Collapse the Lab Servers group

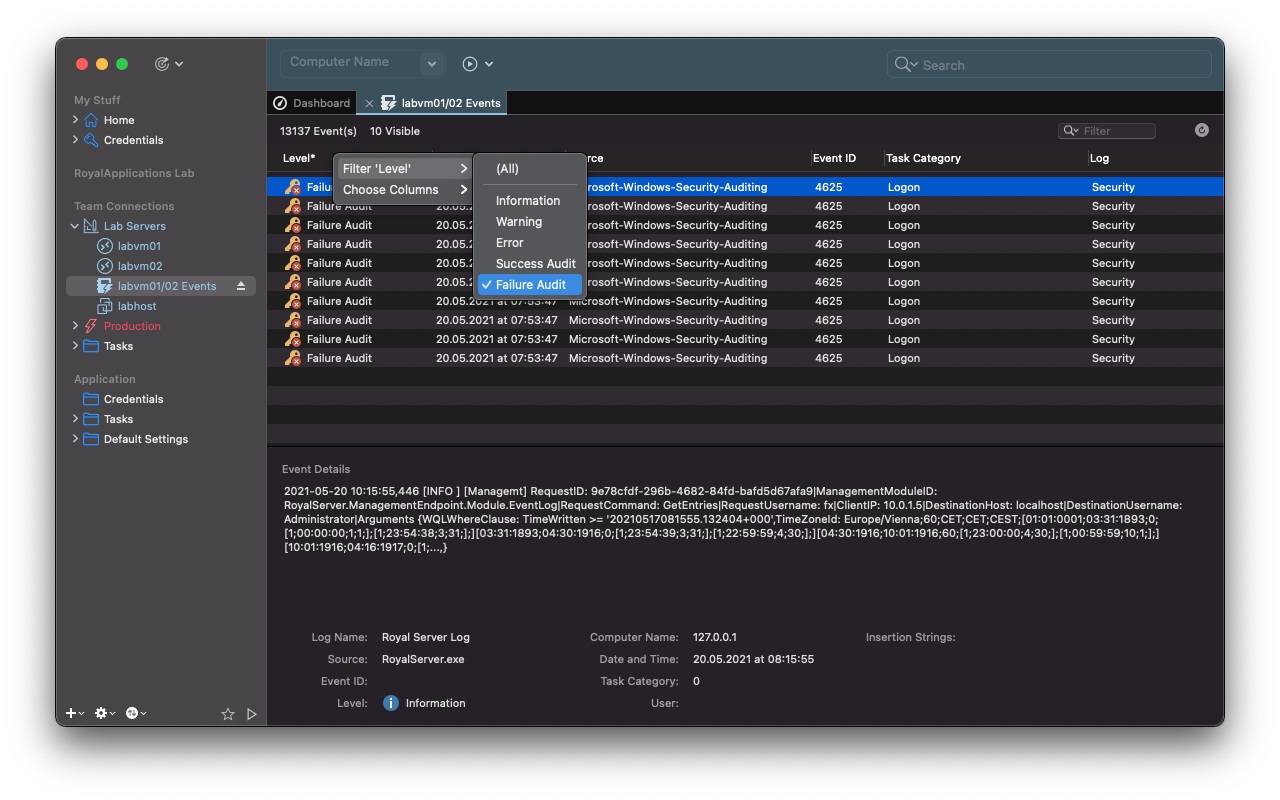74,225
